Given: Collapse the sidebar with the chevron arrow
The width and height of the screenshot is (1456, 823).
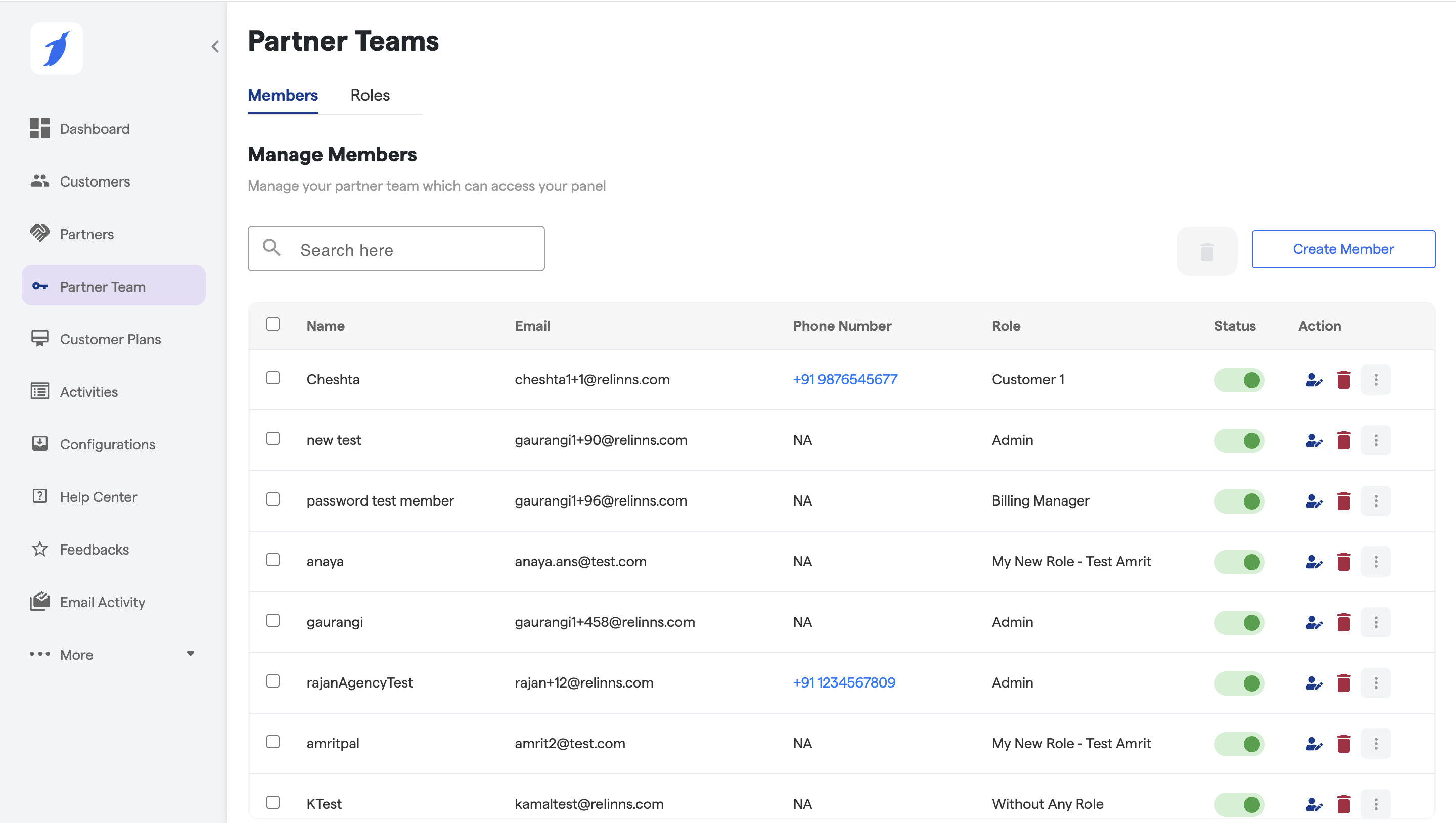Looking at the screenshot, I should (x=215, y=47).
